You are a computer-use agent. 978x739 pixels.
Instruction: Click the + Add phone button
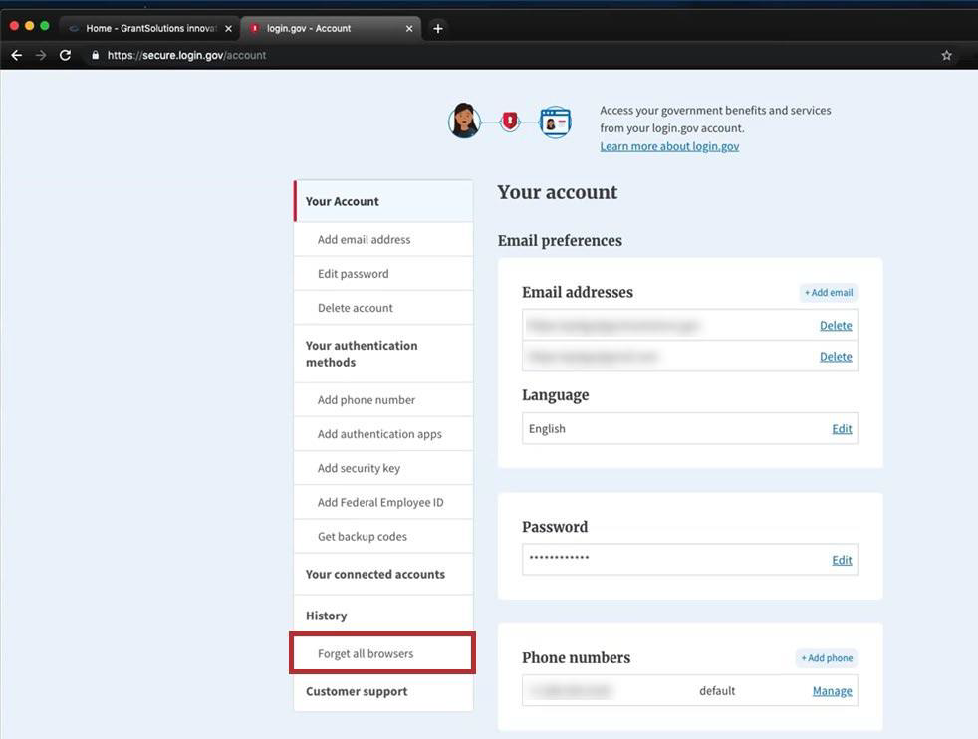(x=827, y=658)
